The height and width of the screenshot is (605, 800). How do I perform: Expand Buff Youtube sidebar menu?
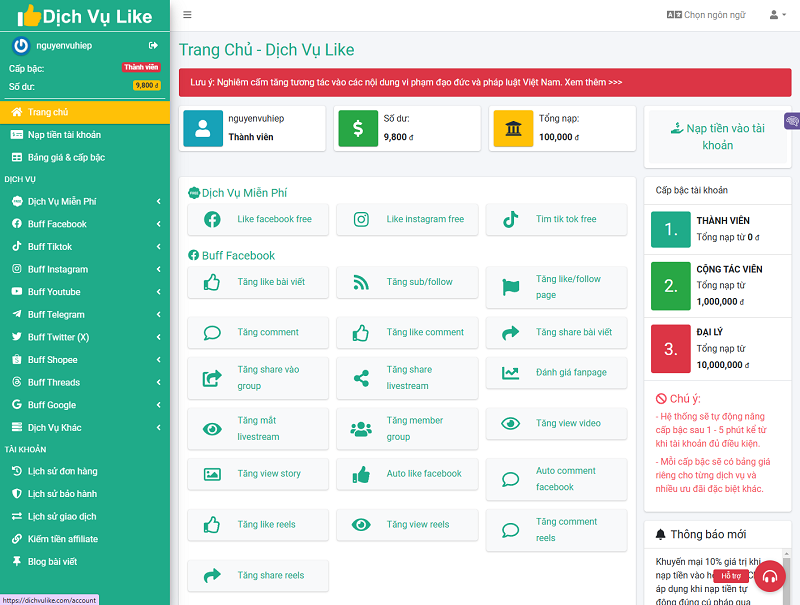click(x=85, y=292)
